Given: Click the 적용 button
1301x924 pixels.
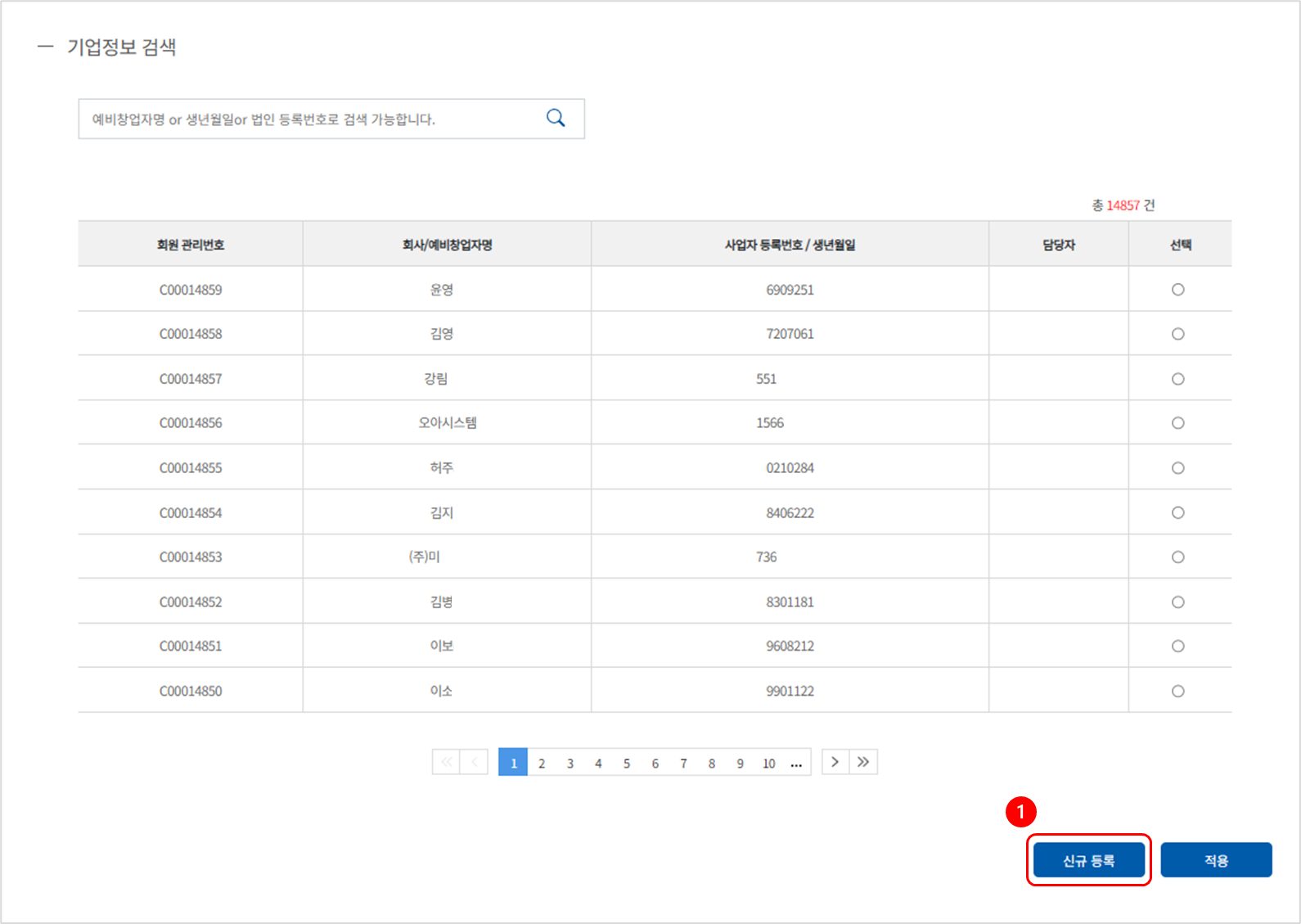Looking at the screenshot, I should (x=1216, y=860).
